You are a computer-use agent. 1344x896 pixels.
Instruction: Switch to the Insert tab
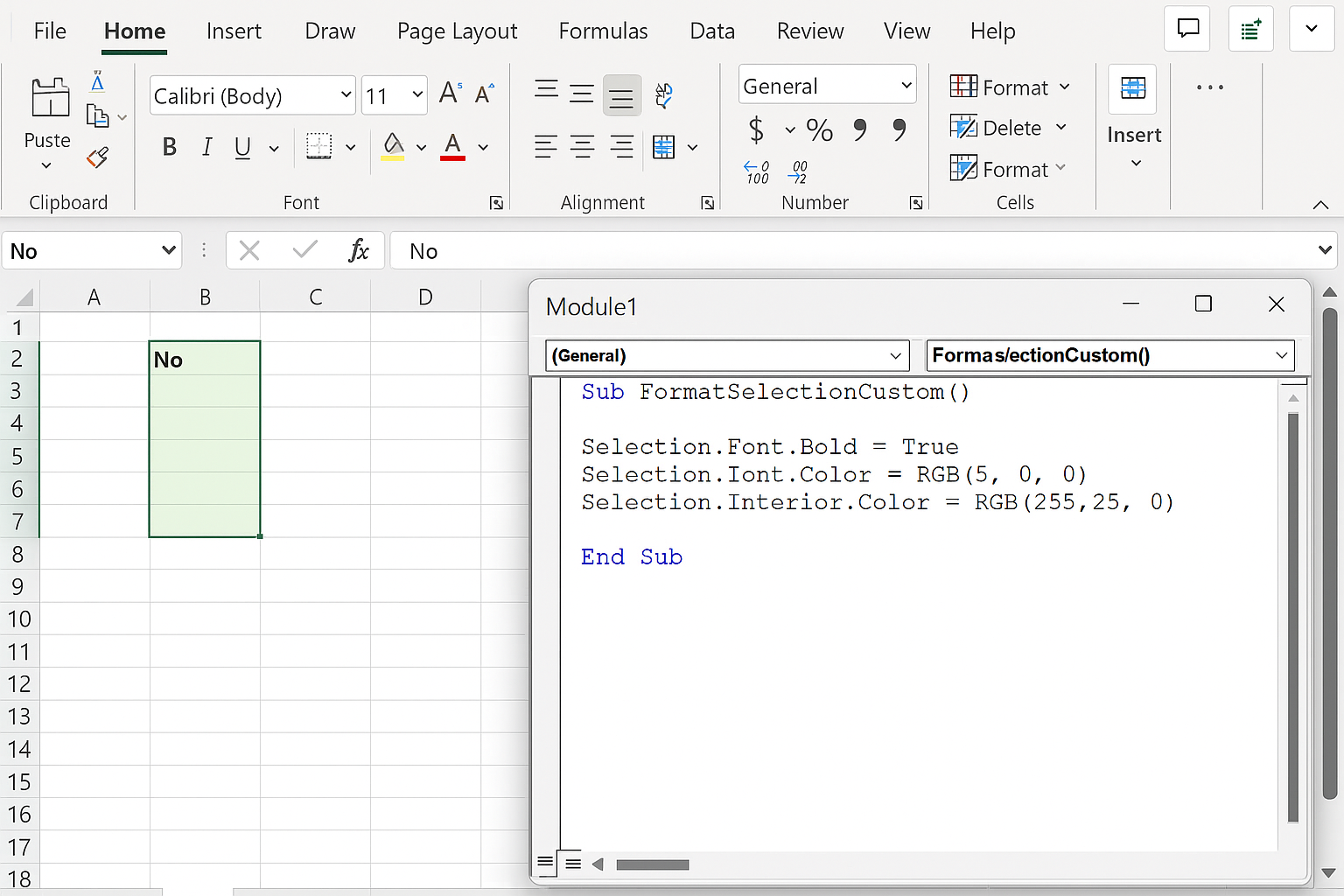pyautogui.click(x=234, y=31)
